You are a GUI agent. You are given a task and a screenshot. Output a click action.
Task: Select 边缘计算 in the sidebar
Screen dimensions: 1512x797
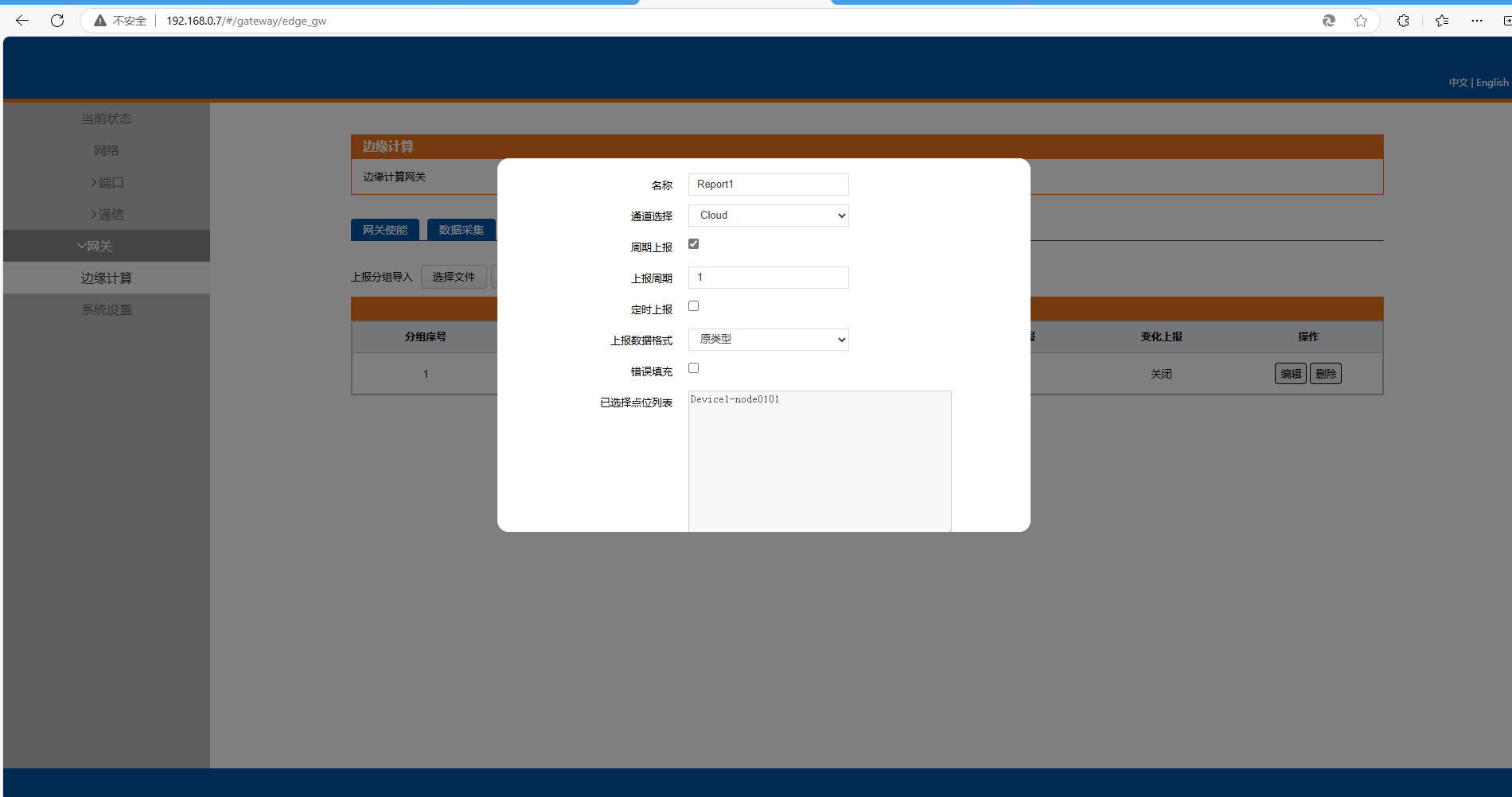(107, 278)
